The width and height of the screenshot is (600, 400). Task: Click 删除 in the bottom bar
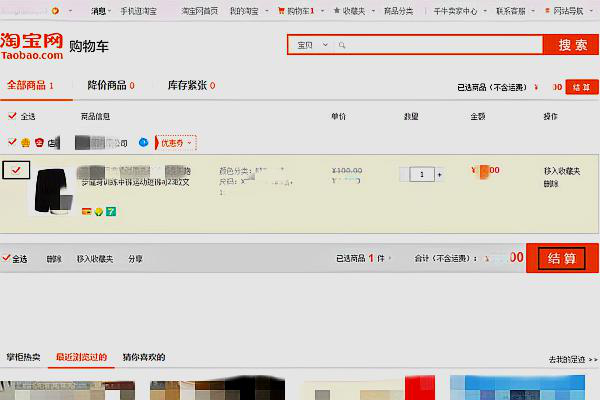(x=54, y=259)
